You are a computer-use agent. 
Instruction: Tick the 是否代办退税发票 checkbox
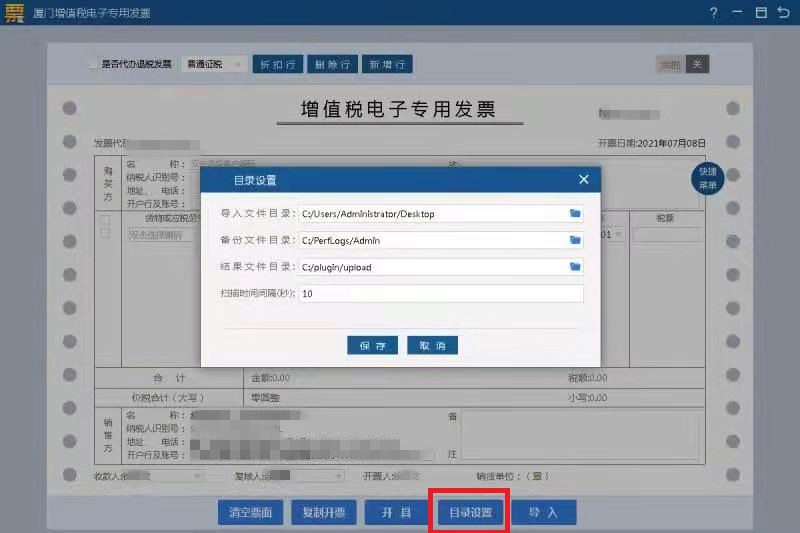coord(93,64)
